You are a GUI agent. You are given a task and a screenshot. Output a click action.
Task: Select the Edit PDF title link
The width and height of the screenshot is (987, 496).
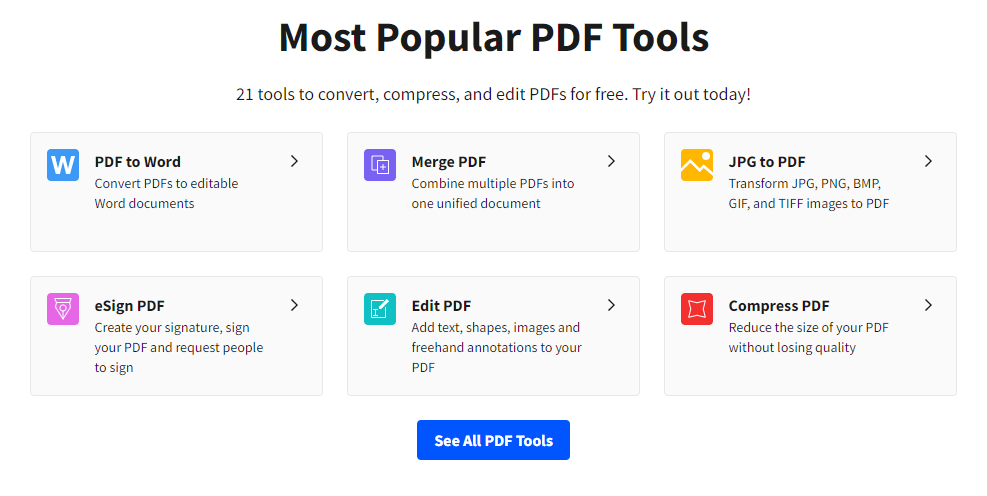441,306
